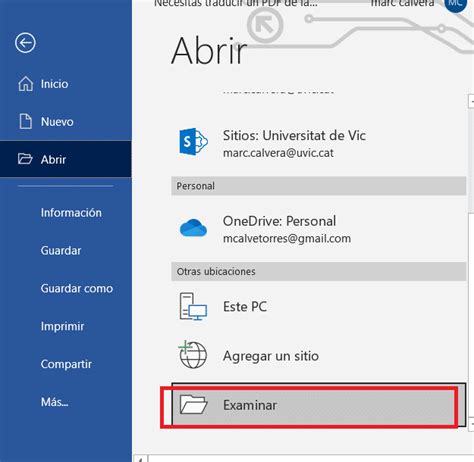Screen dimensions: 474x462
Task: Open the Compartir page
Action: pyautogui.click(x=66, y=364)
